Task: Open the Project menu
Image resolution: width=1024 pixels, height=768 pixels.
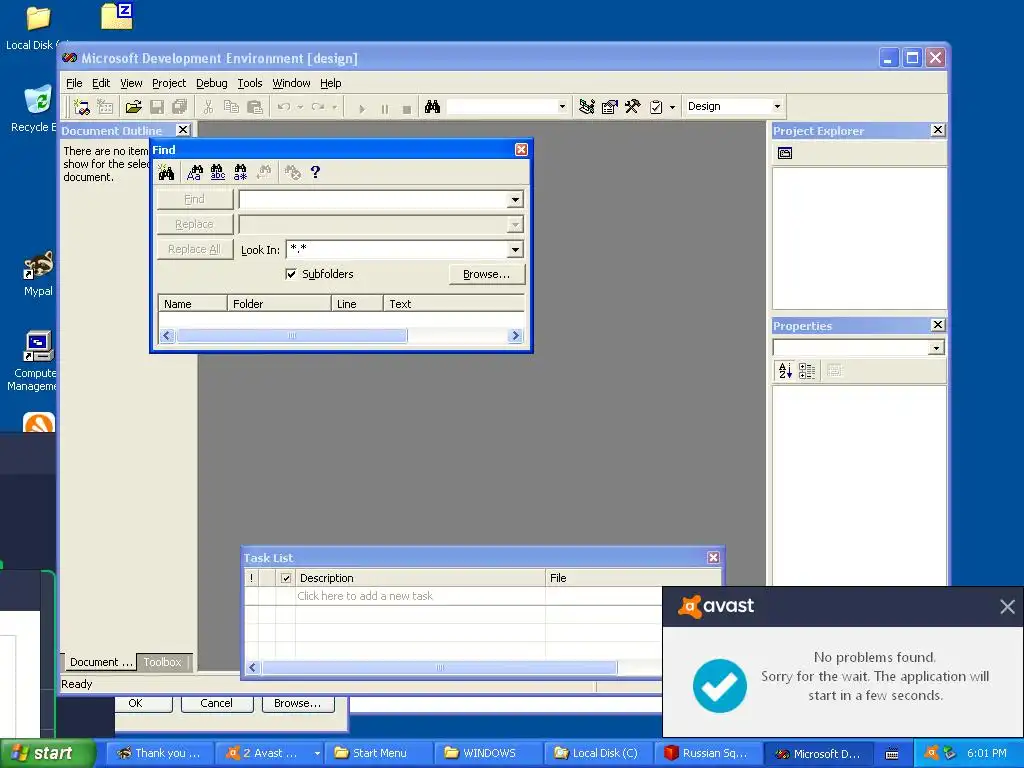Action: coord(169,83)
